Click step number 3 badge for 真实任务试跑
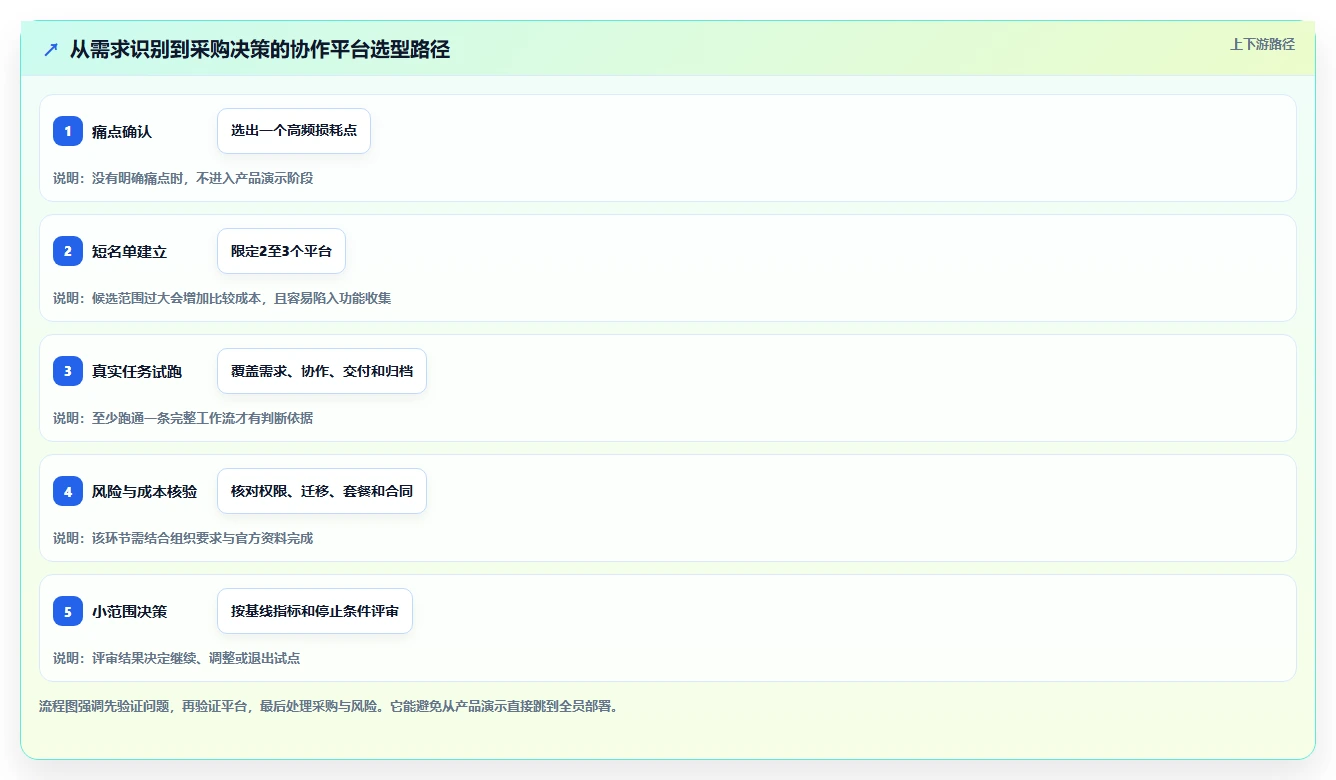The width and height of the screenshot is (1336, 780). [68, 371]
